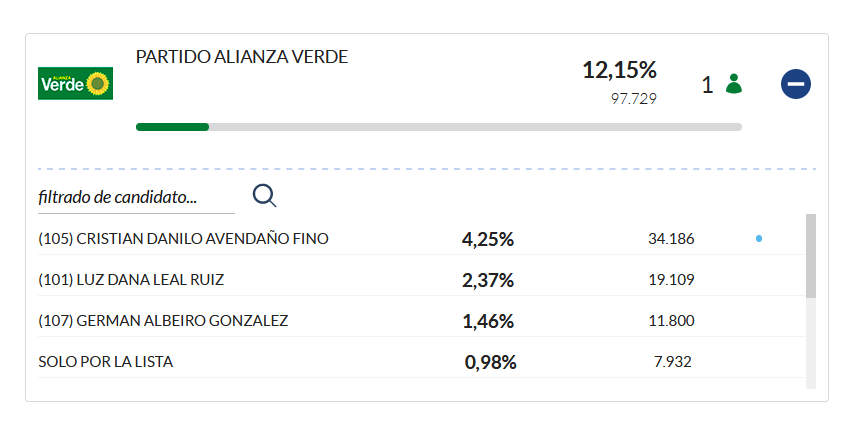Image resolution: width=843 pixels, height=427 pixels.
Task: Click the blue dot beside 34.186
Action: click(x=759, y=238)
